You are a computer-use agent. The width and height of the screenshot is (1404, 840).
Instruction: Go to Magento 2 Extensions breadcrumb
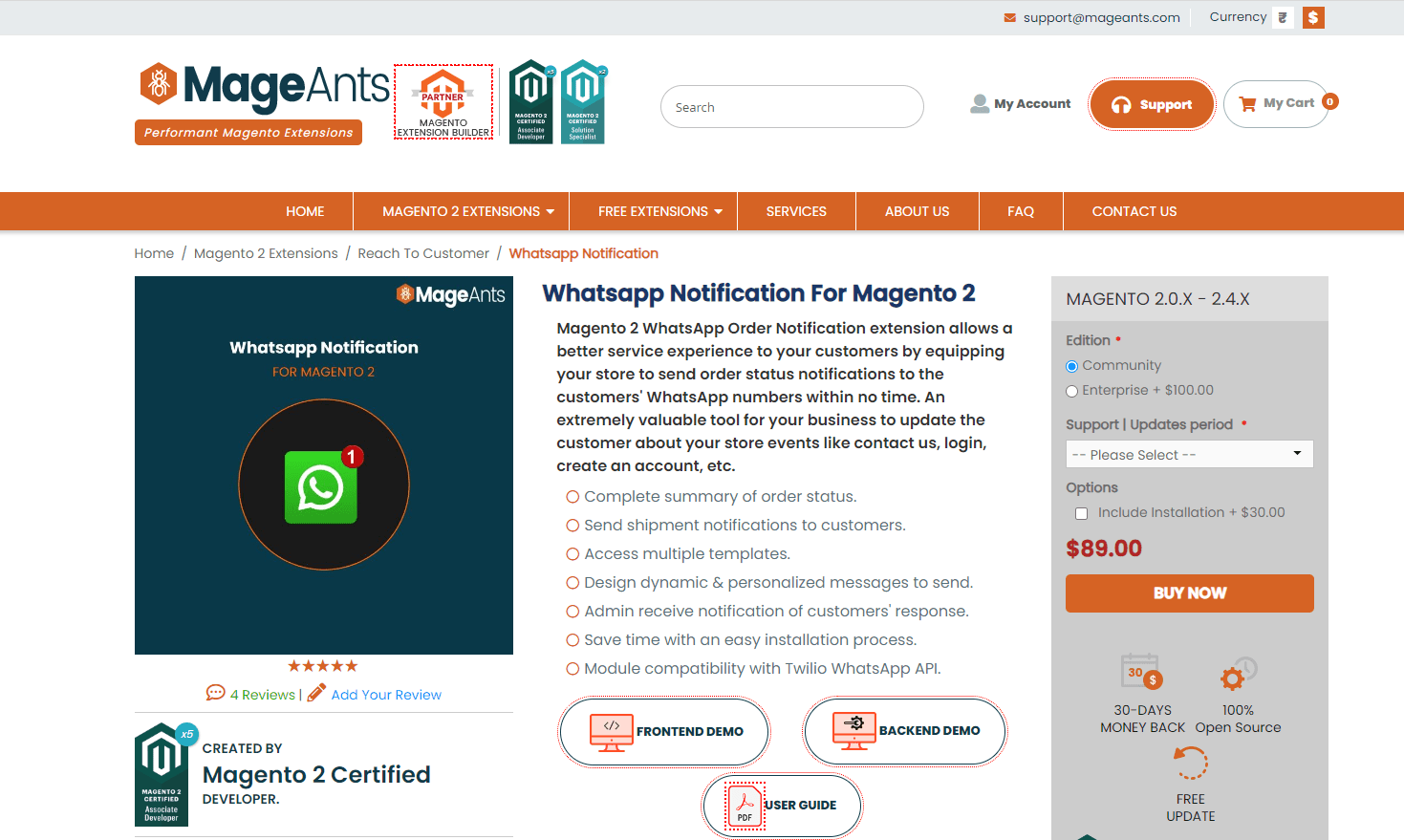(x=266, y=253)
